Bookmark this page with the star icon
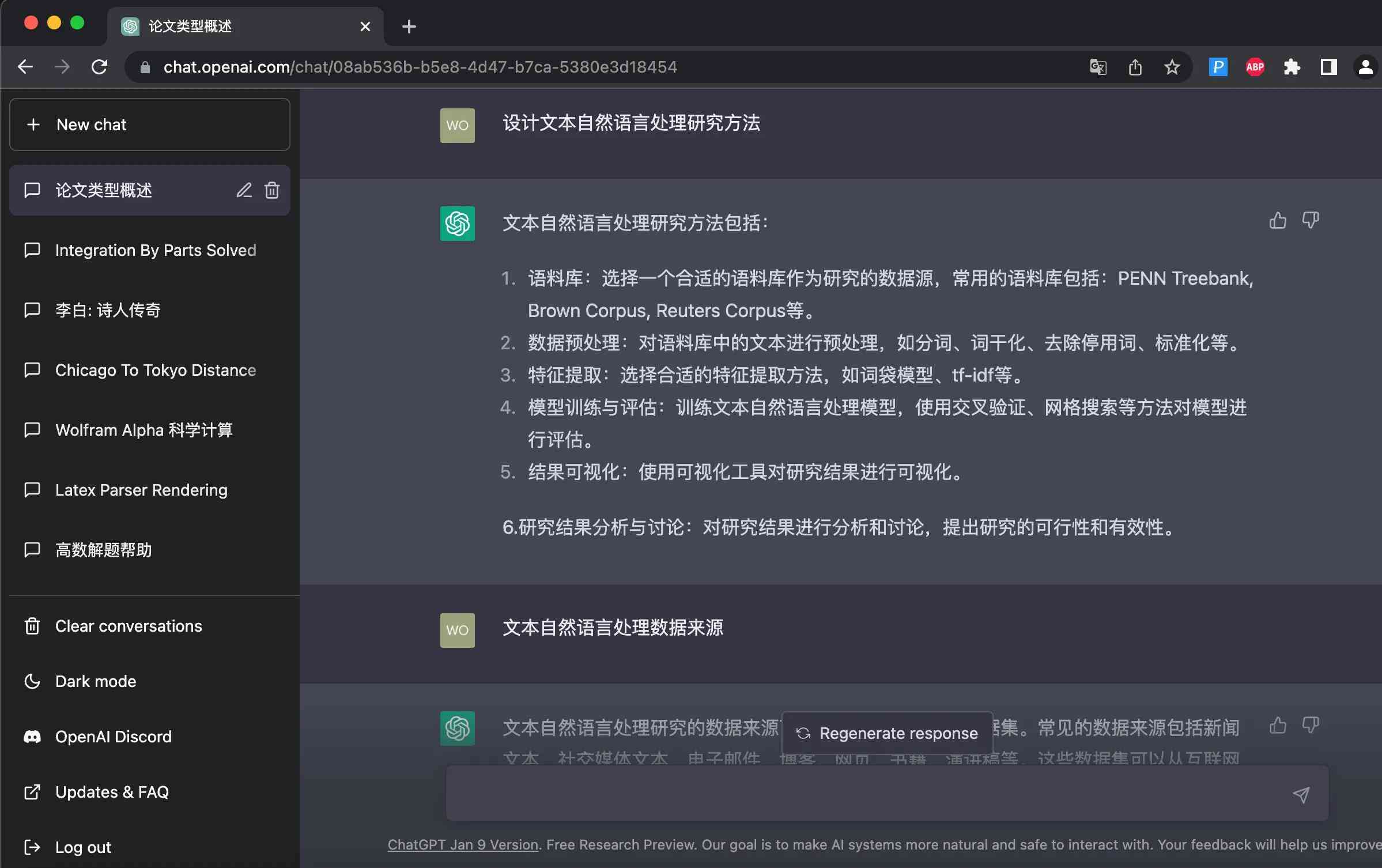 (1172, 67)
